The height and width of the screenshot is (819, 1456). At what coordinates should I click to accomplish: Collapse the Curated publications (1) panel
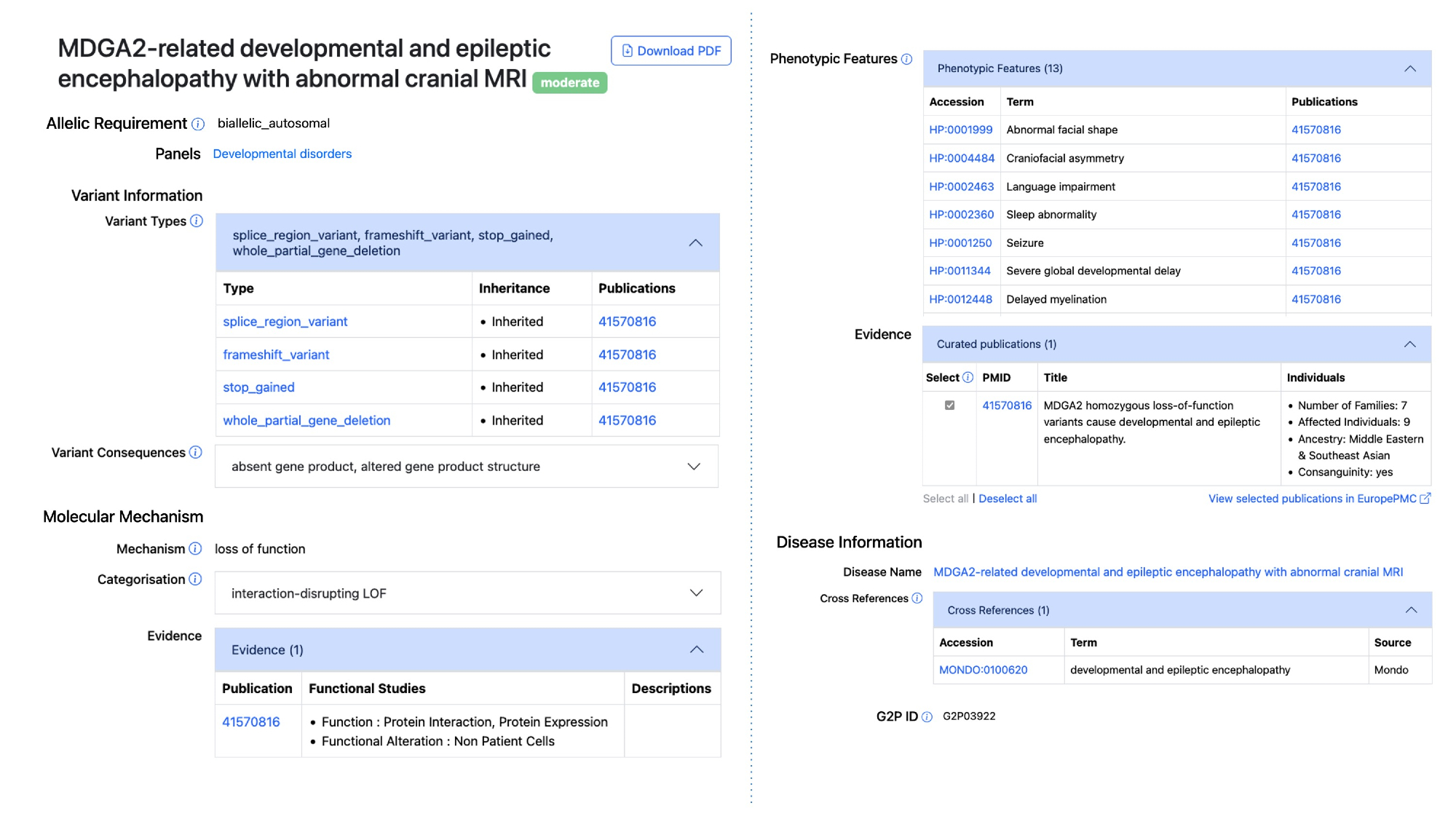click(1409, 344)
